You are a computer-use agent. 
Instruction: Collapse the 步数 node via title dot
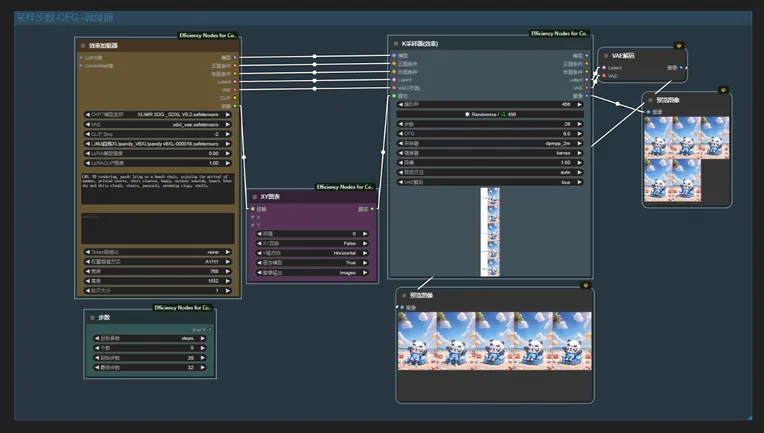point(92,318)
